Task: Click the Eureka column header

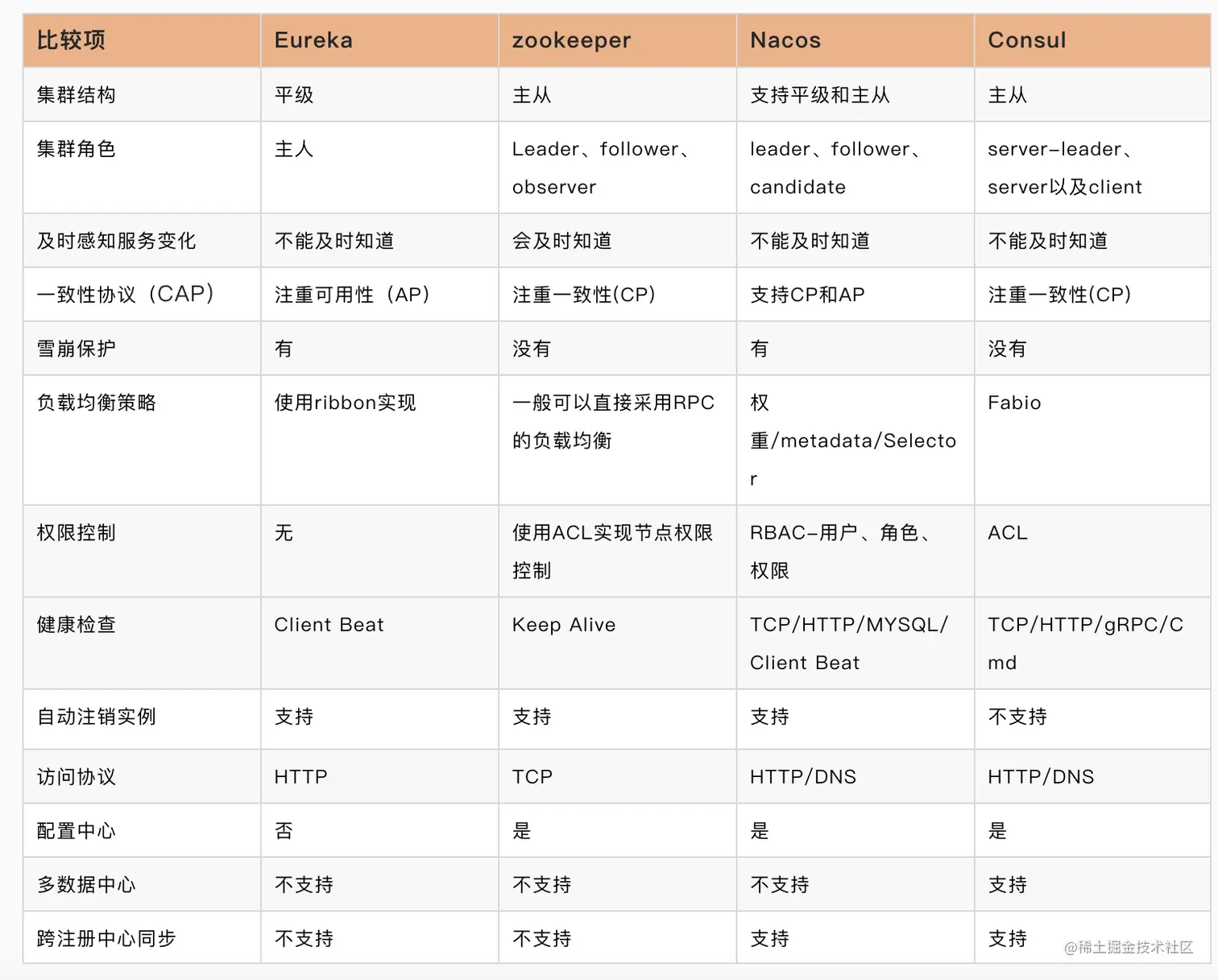Action: coord(313,39)
